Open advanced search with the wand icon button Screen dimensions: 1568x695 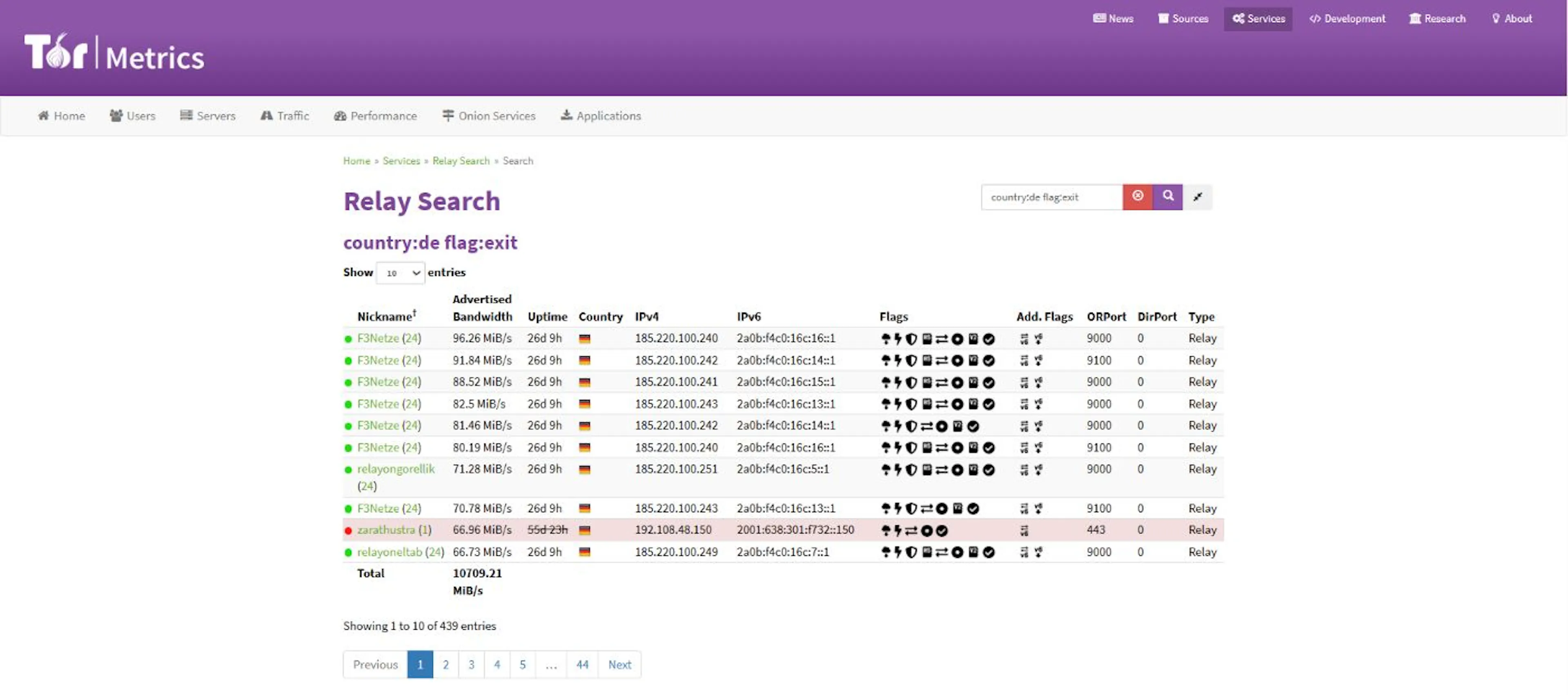(x=1197, y=197)
